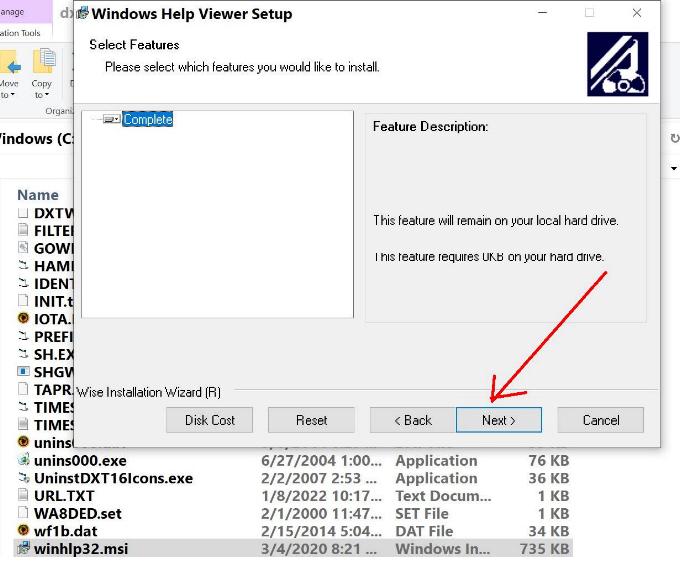The width and height of the screenshot is (680, 562).
Task: Click the SHGW file icon
Action: point(23,371)
